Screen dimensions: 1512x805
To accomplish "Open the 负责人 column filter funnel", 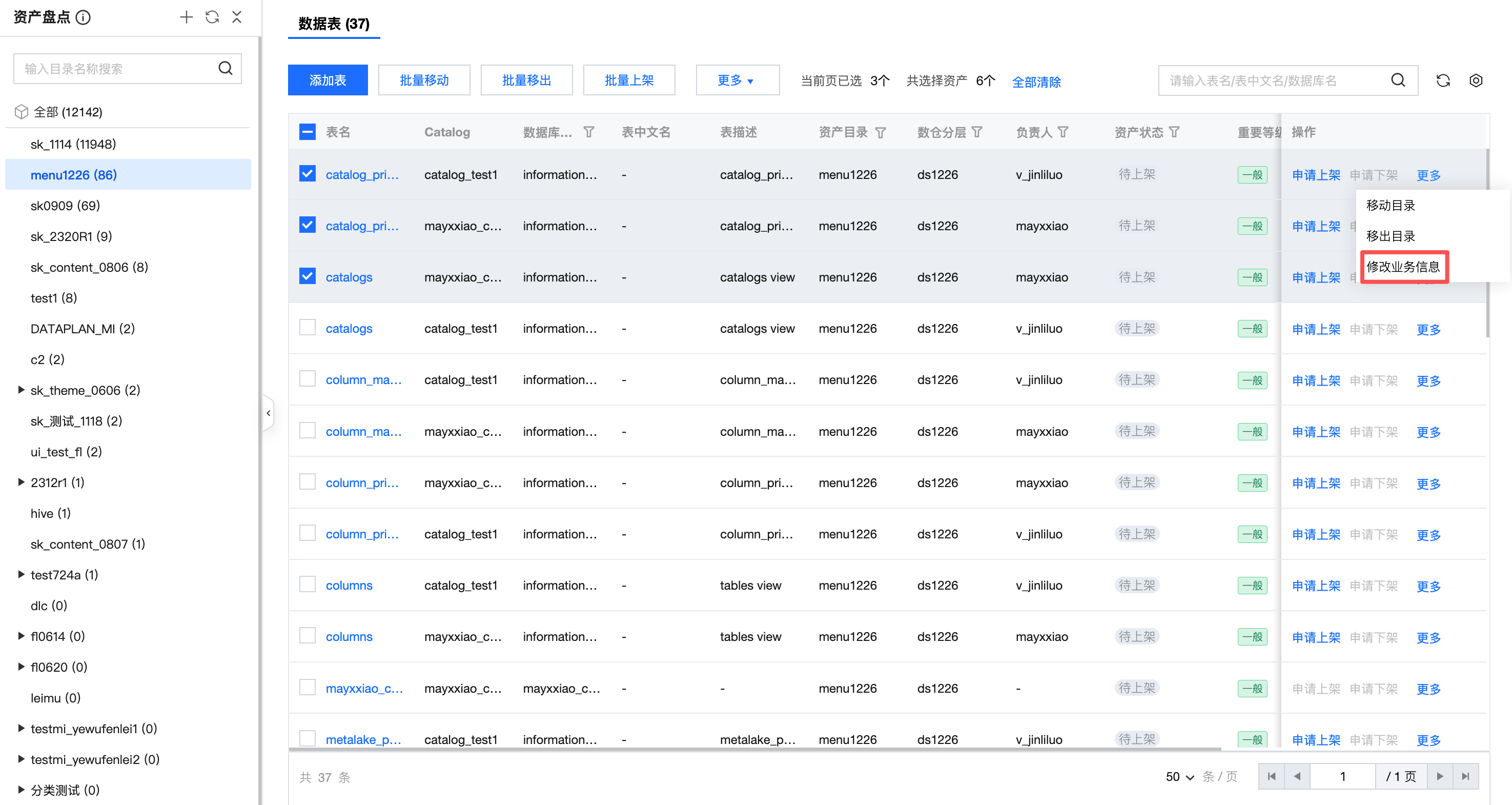I will tap(1063, 132).
